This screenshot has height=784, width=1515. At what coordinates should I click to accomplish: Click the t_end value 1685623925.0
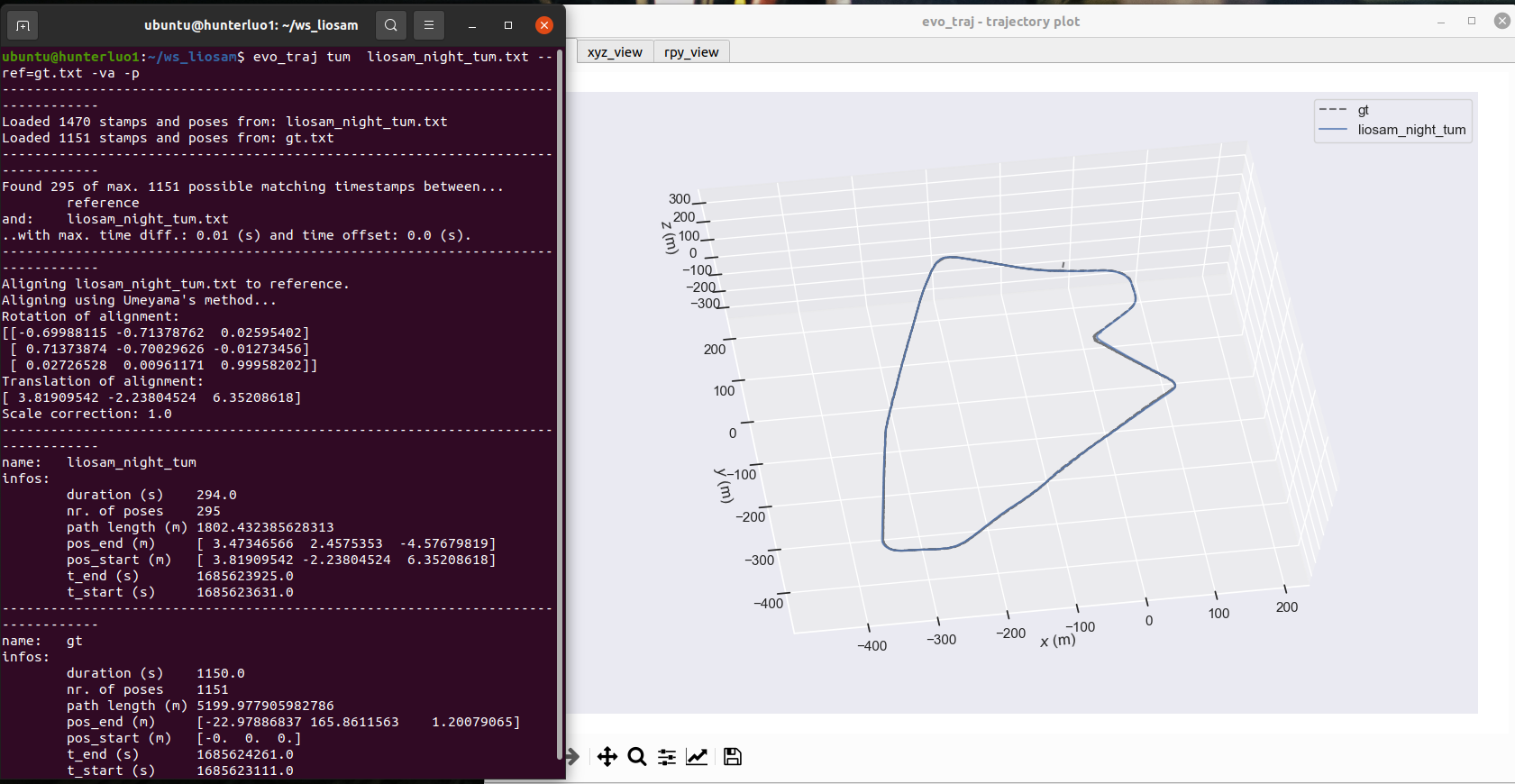[x=245, y=576]
